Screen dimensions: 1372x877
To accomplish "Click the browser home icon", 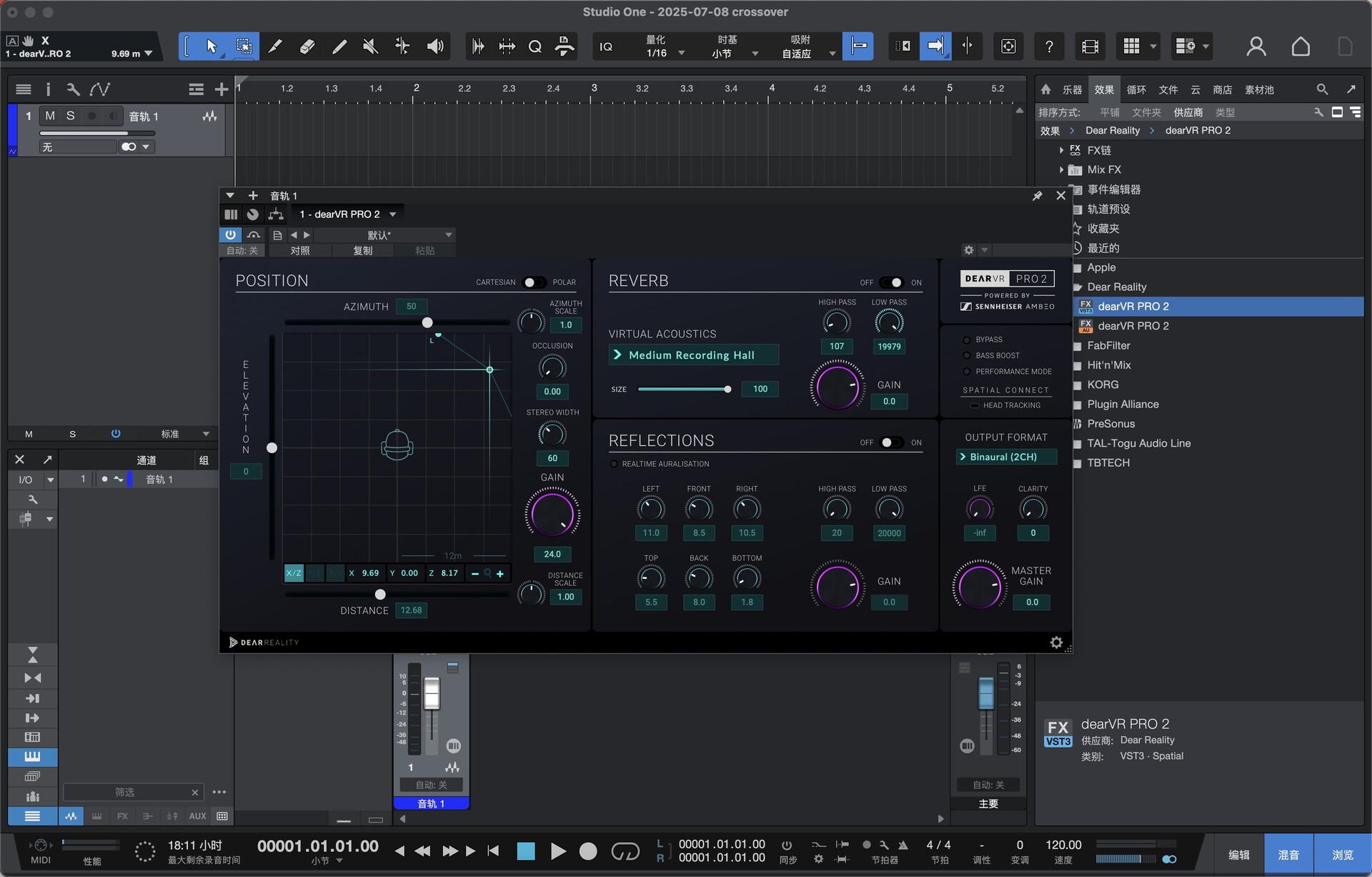I will (x=1046, y=89).
